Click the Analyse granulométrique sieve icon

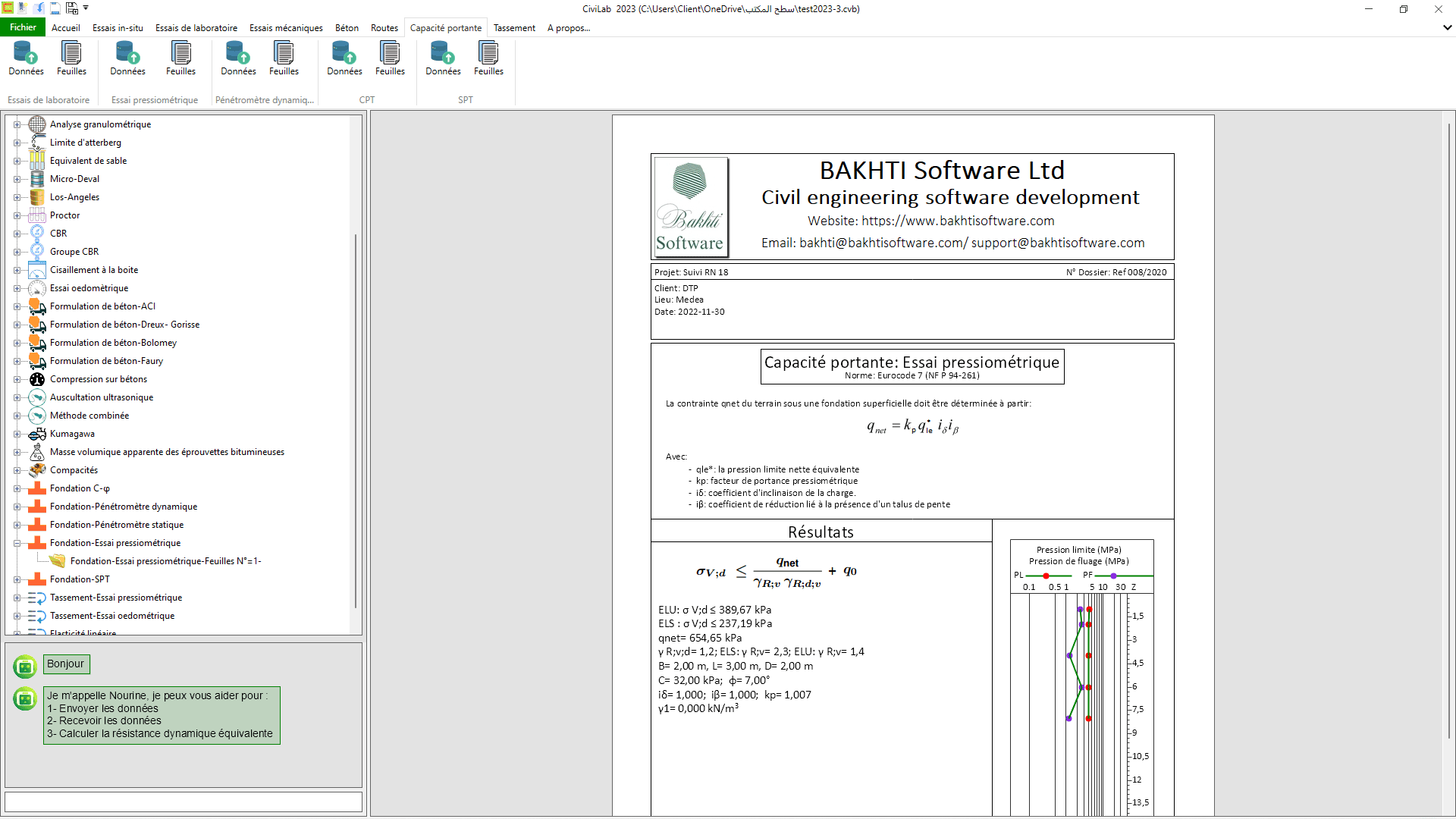(37, 124)
